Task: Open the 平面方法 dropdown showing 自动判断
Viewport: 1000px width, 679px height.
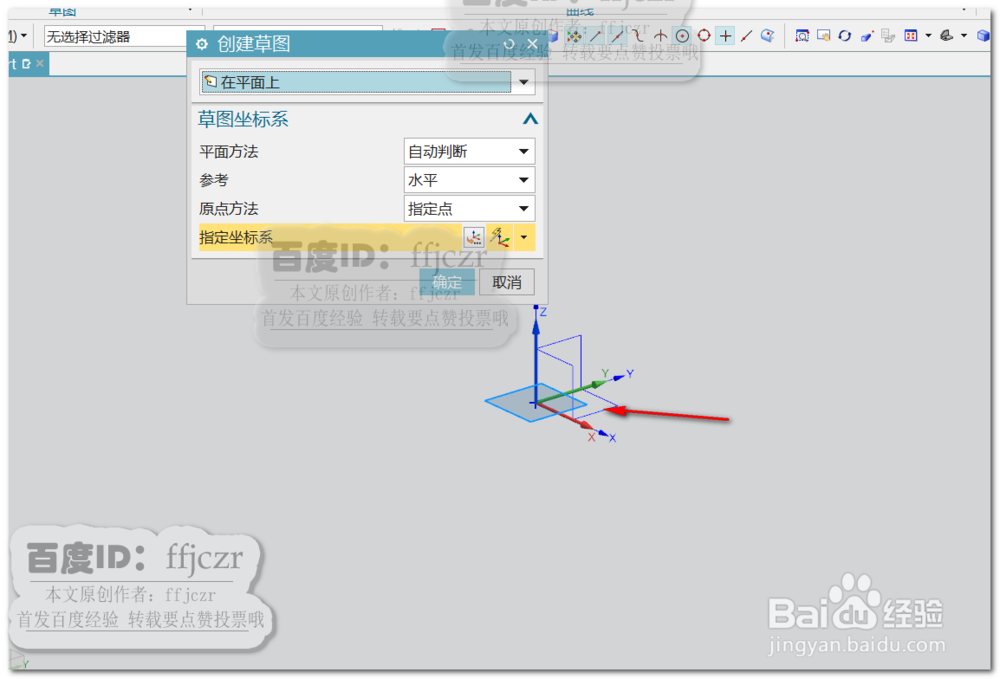Action: [524, 150]
